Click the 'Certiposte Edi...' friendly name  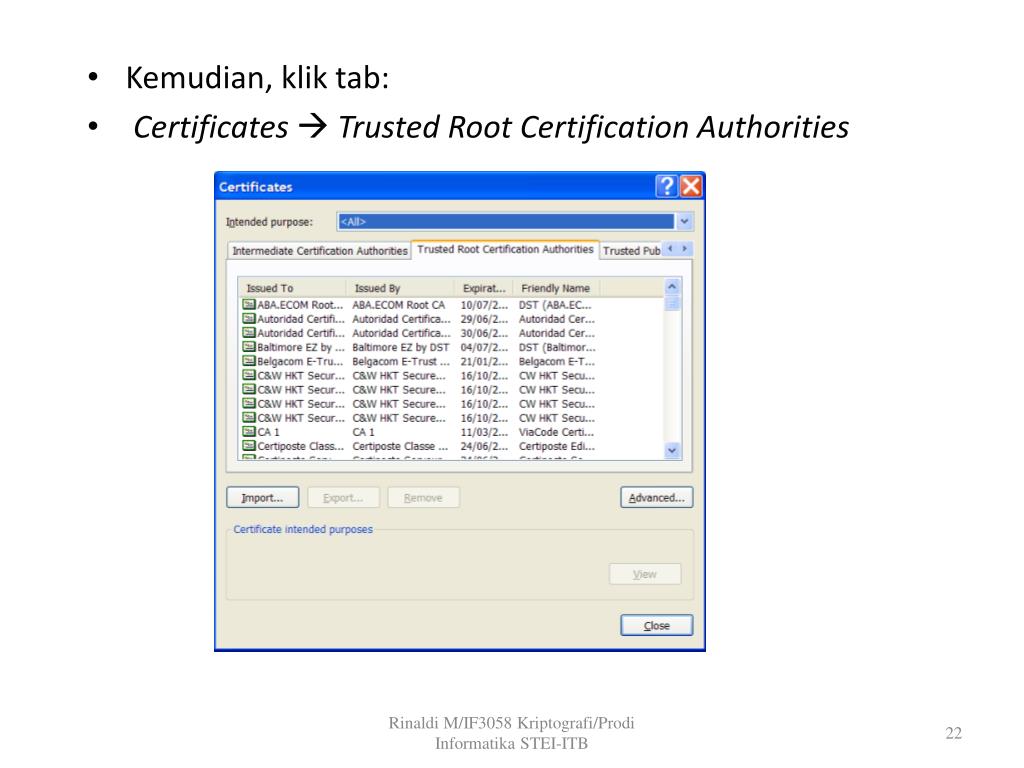[x=557, y=447]
